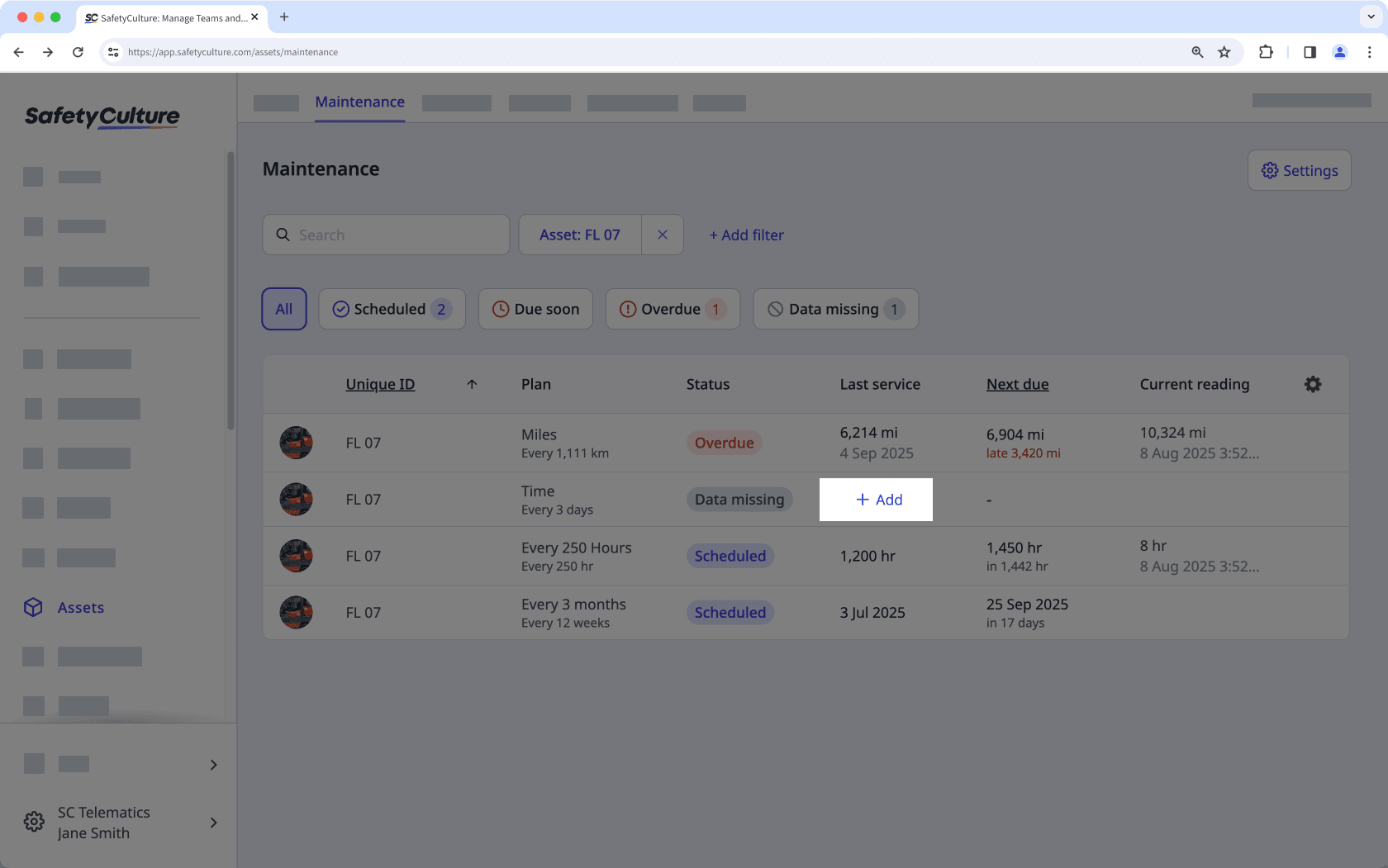Toggle the Data missing status filter

point(835,308)
